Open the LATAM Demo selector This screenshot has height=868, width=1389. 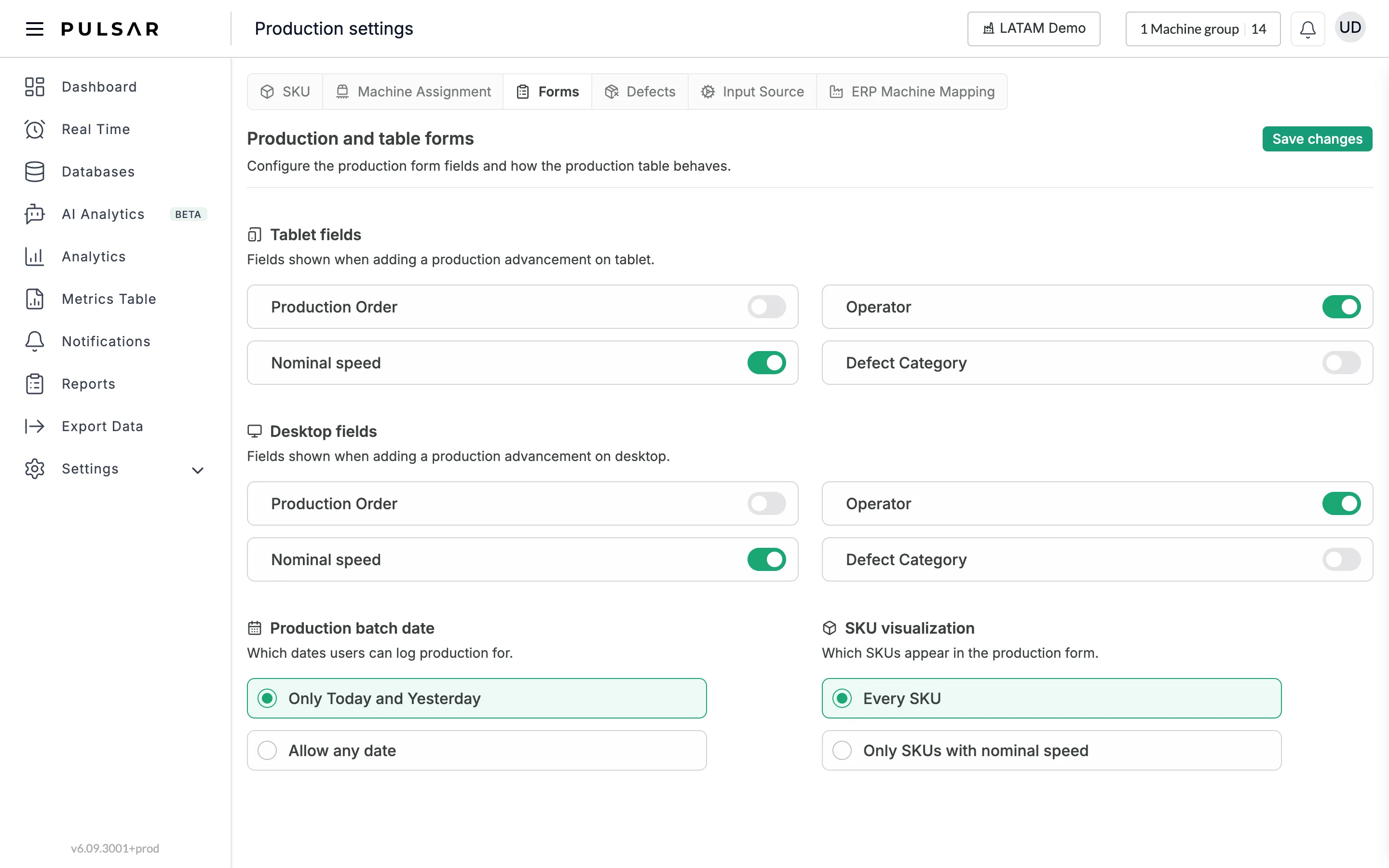click(x=1033, y=29)
